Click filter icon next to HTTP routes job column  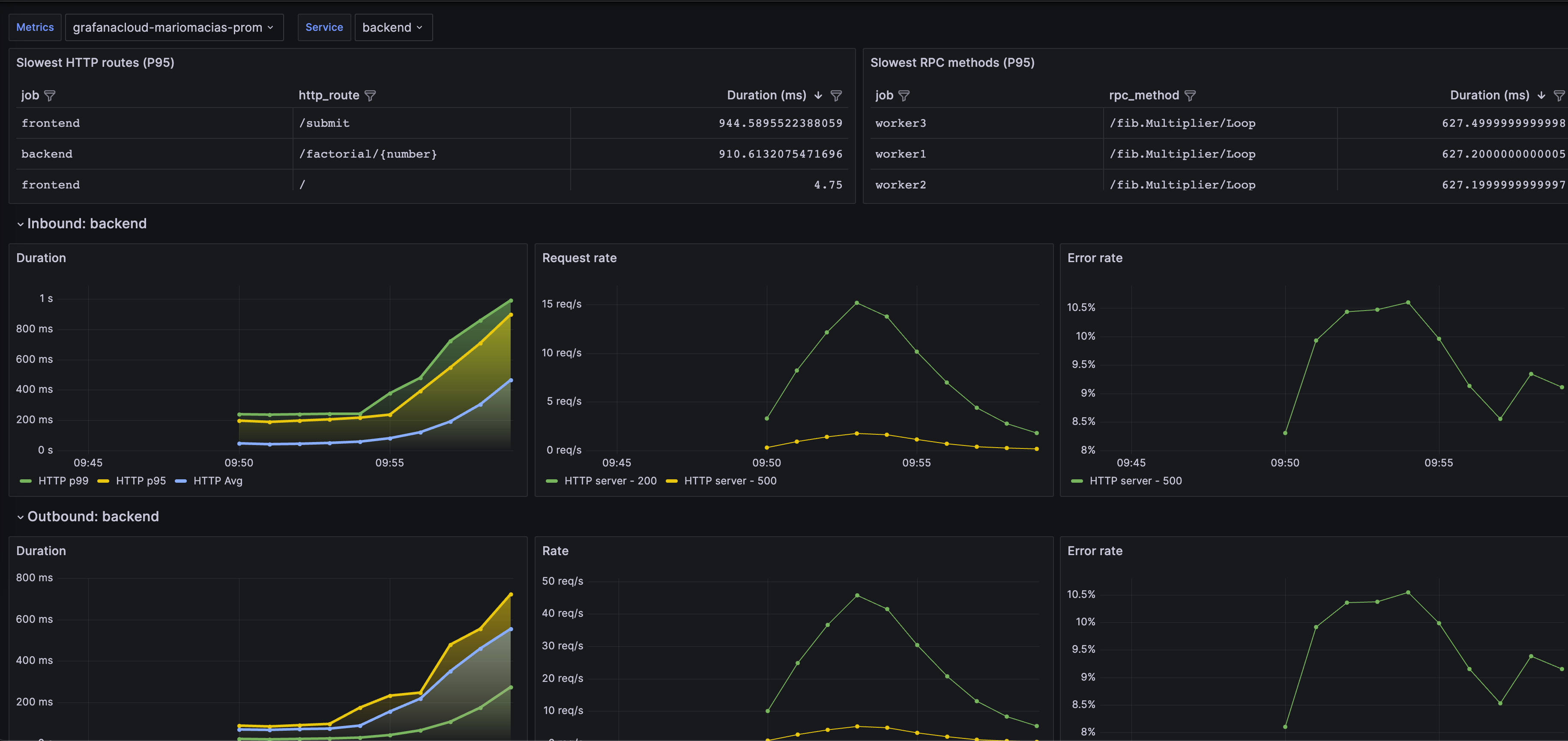[x=50, y=96]
